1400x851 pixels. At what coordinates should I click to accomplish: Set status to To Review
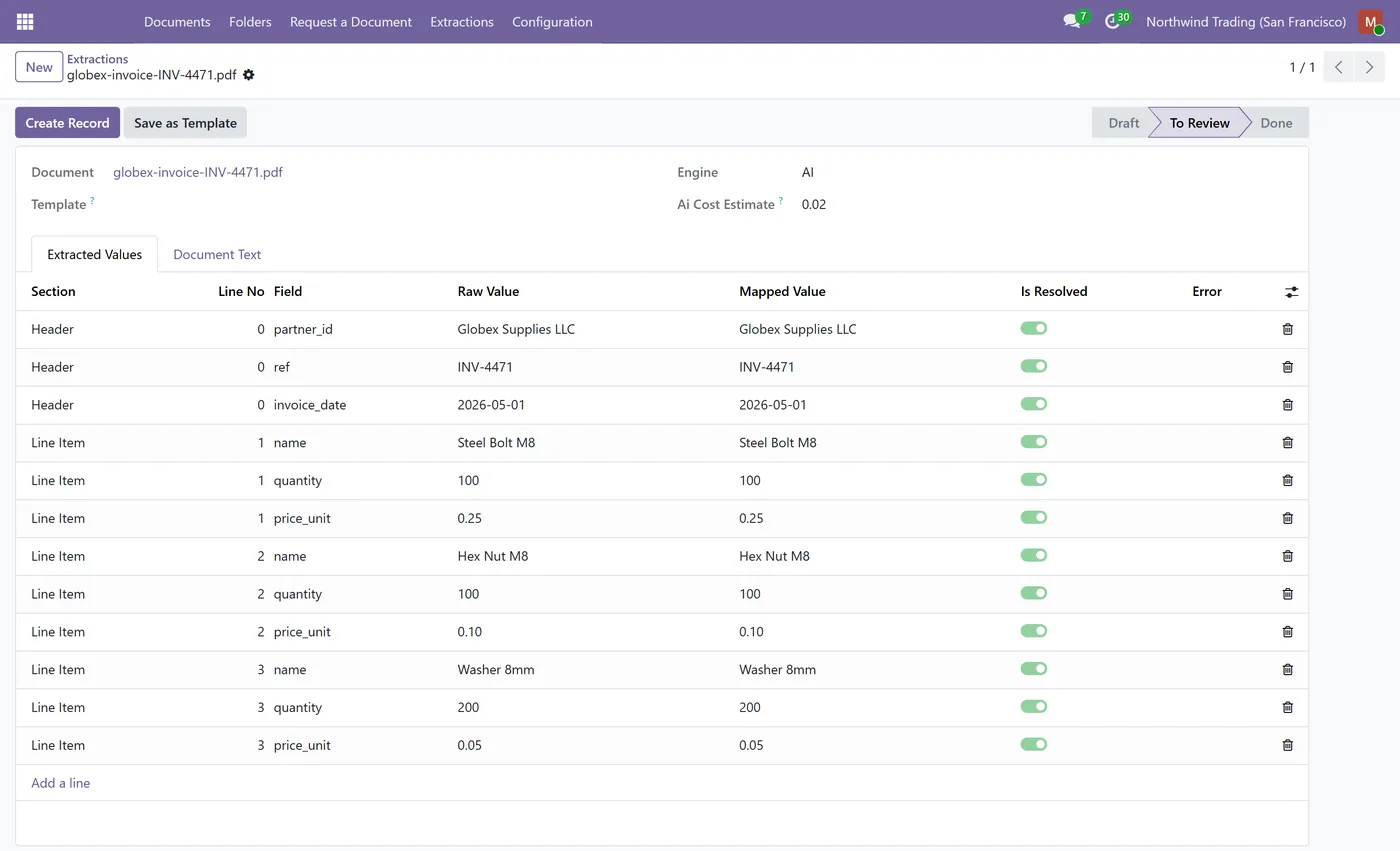(1199, 123)
